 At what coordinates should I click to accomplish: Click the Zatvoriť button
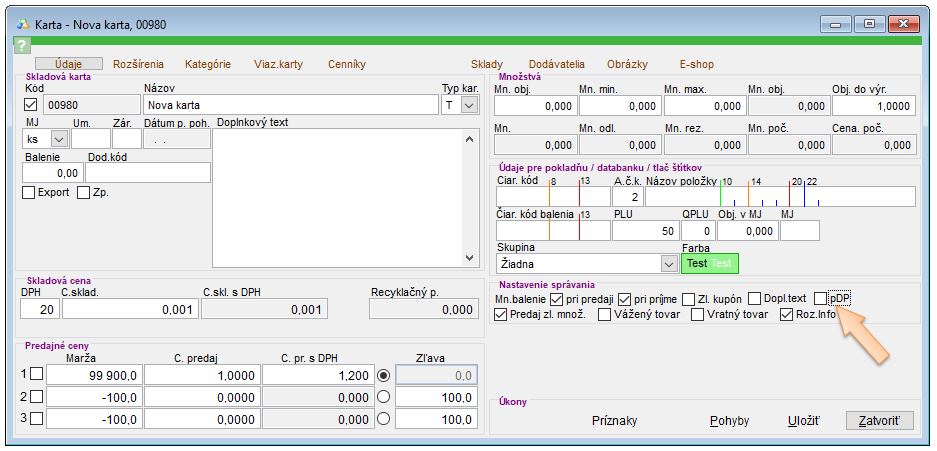[879, 421]
